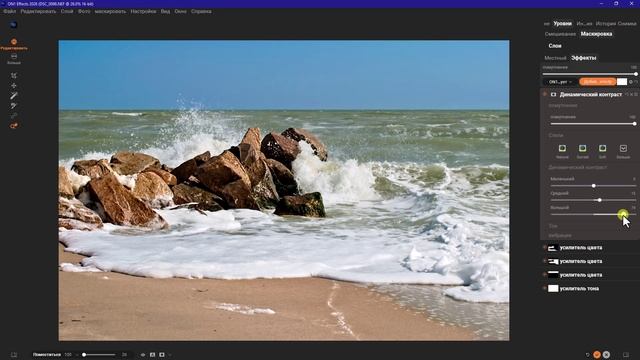Screen dimensions: 640x360
Task: Open the Вид menu
Action: pos(165,11)
